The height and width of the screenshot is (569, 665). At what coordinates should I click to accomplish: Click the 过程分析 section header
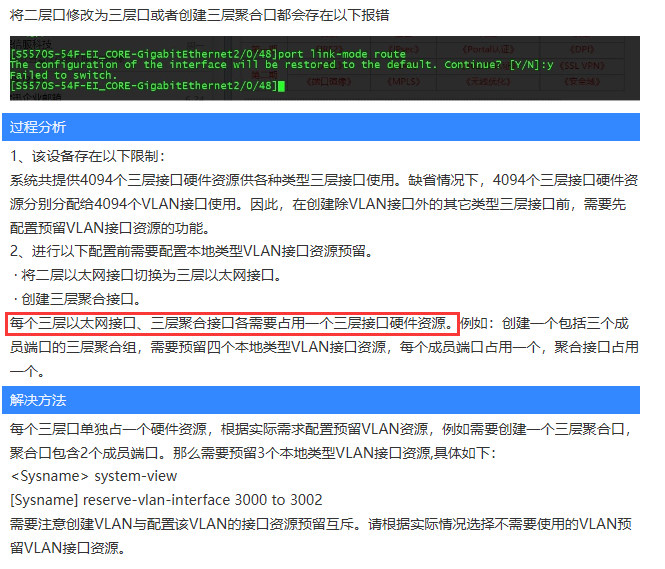321,127
